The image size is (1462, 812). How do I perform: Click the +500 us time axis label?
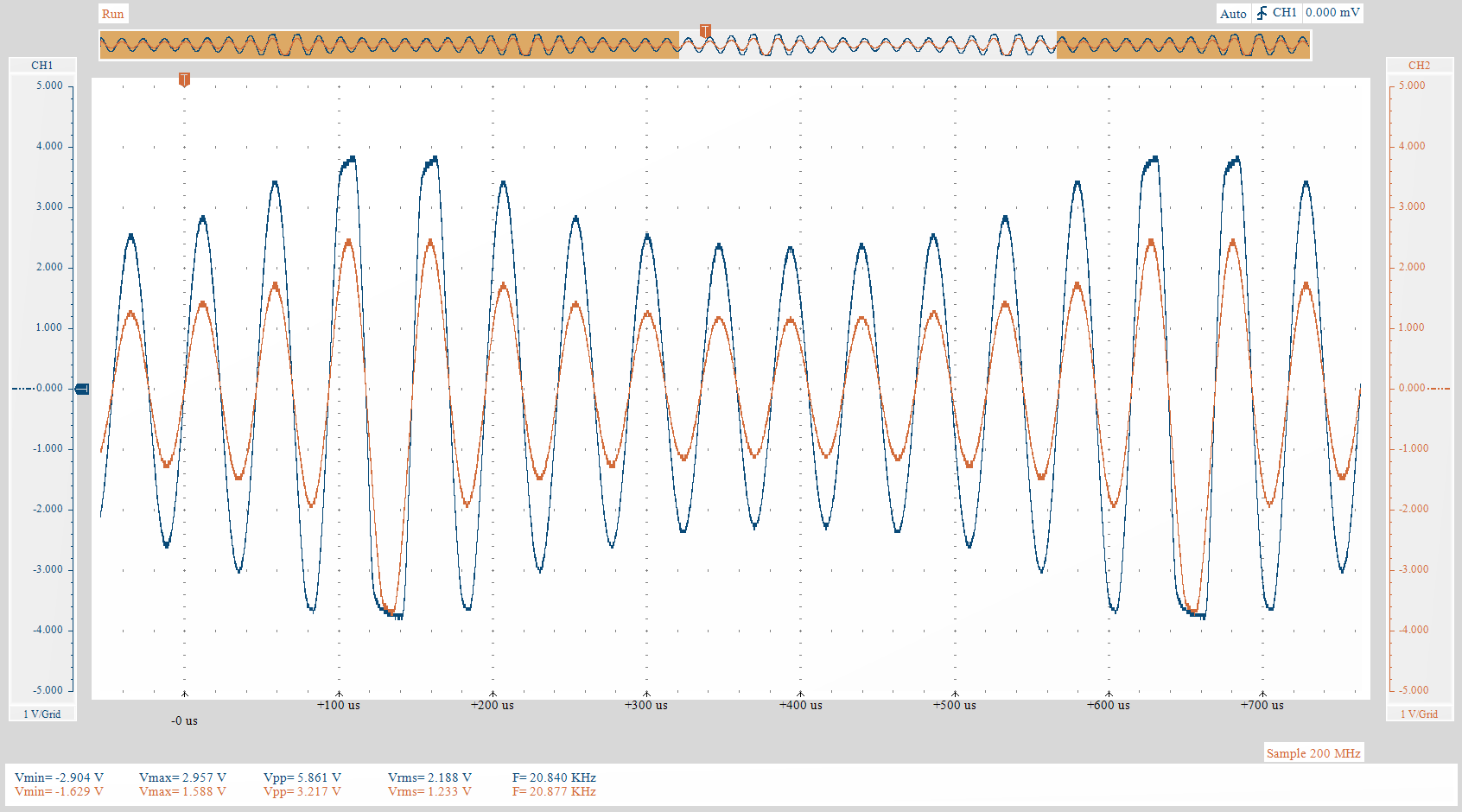pyautogui.click(x=955, y=705)
